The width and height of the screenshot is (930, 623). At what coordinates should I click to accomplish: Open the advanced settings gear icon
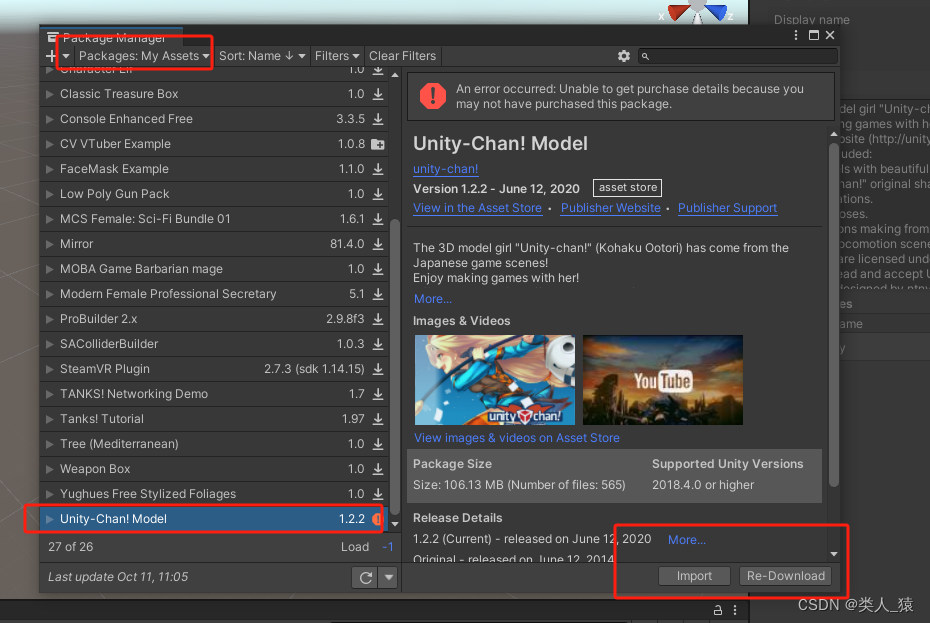[624, 56]
